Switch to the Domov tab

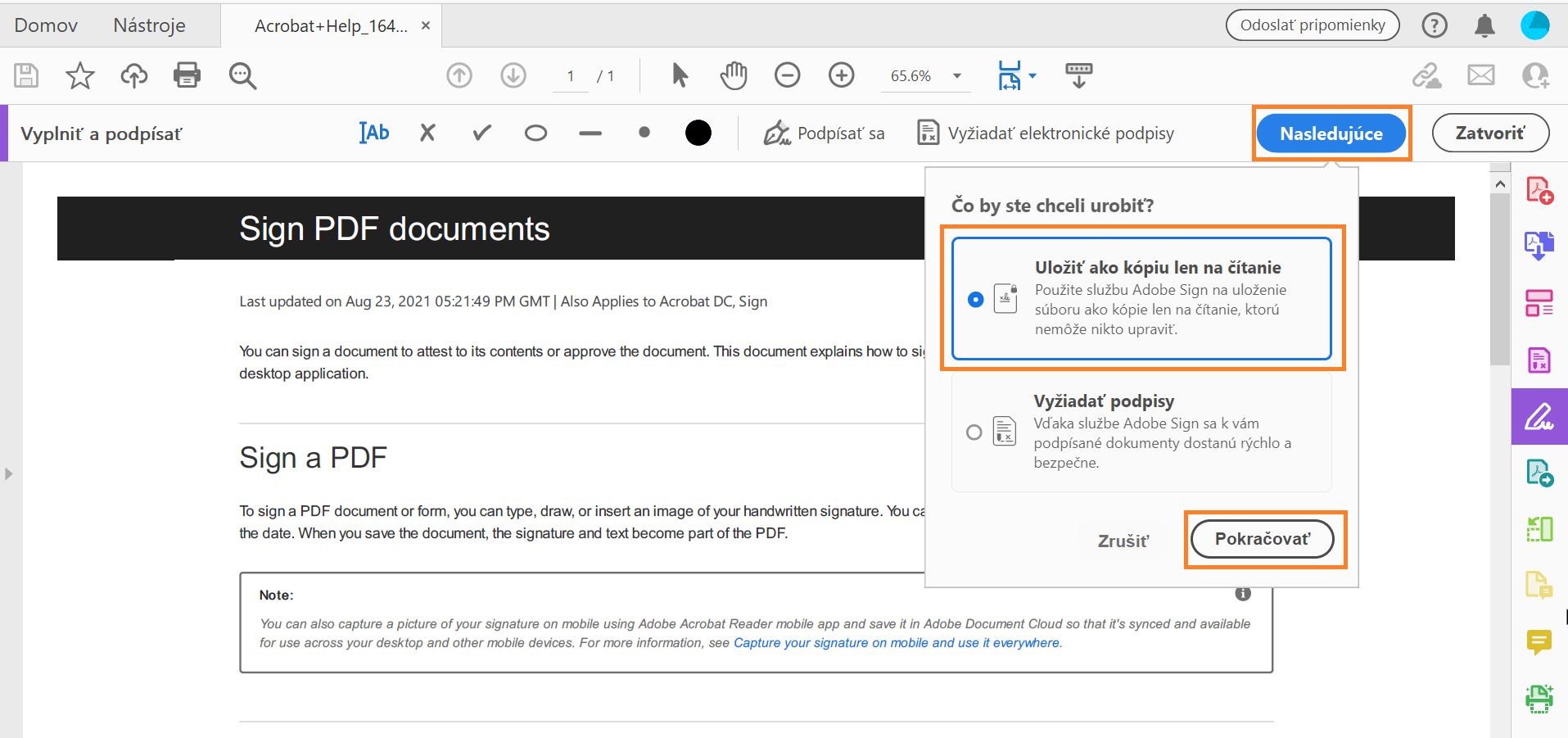(x=46, y=25)
